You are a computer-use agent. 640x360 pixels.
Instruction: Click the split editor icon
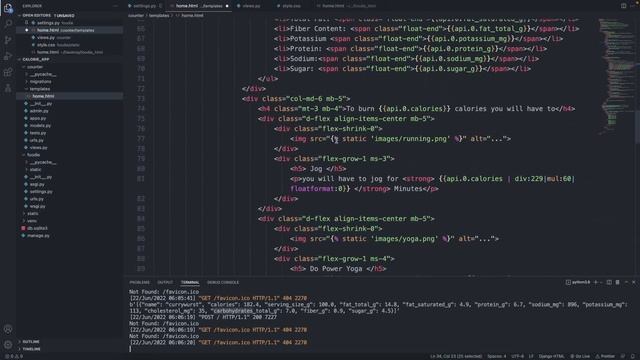(x=623, y=6)
